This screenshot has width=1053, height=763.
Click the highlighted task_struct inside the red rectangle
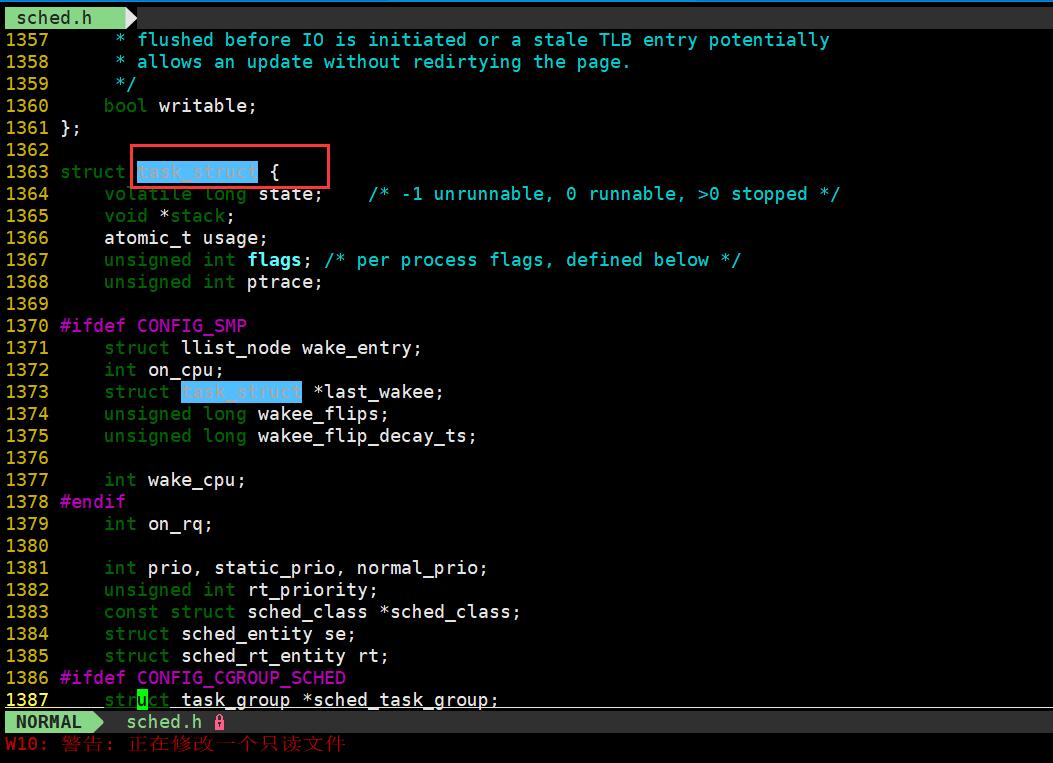(197, 171)
